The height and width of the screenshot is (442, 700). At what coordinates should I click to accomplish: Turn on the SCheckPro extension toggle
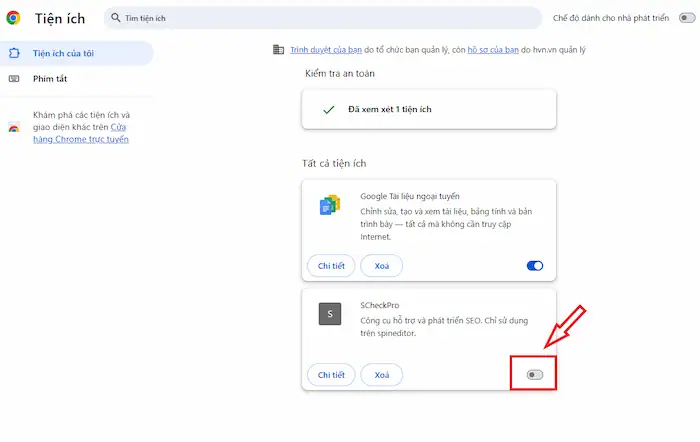[534, 374]
